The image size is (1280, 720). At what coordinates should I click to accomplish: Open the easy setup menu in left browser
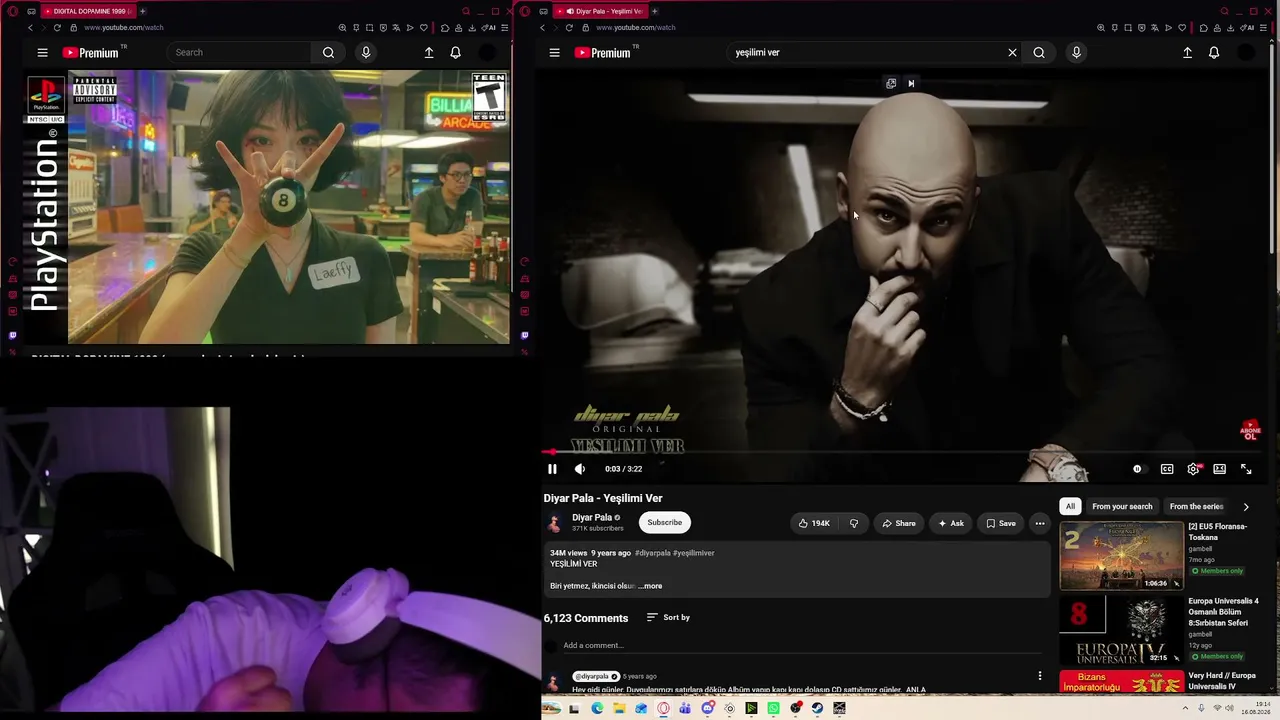[x=505, y=28]
